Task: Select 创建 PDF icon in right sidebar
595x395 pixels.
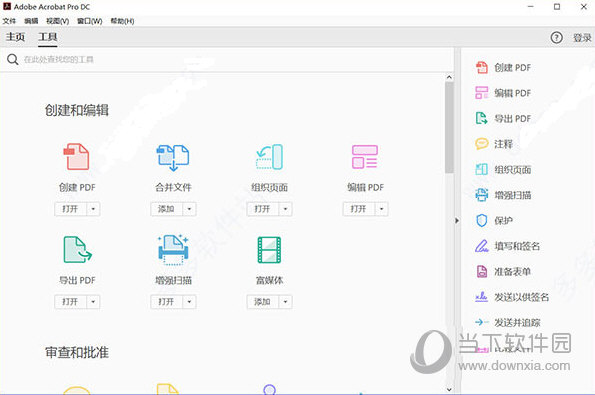Action: point(482,68)
